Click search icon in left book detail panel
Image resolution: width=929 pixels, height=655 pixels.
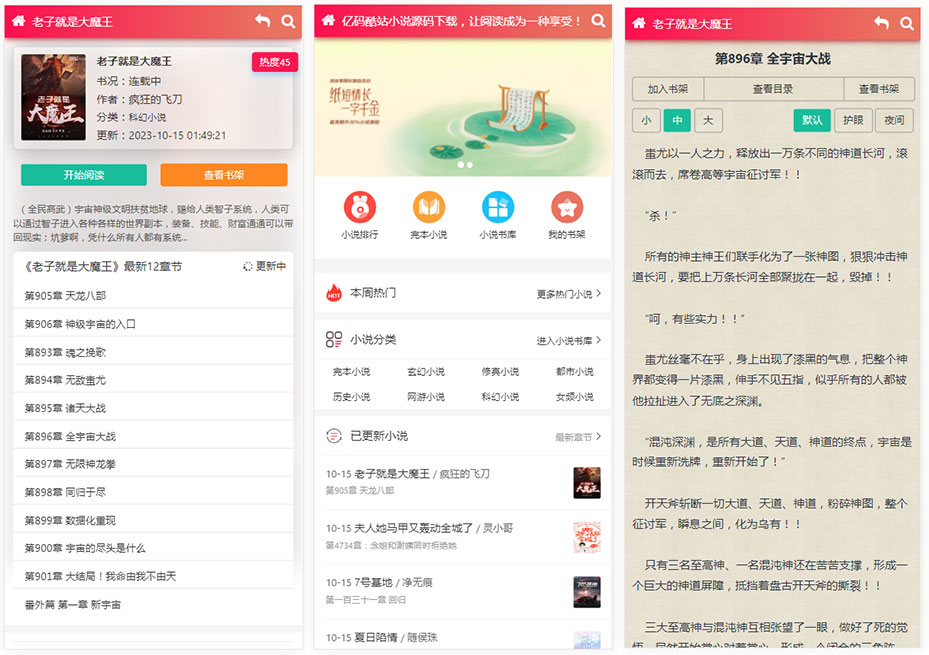[289, 21]
